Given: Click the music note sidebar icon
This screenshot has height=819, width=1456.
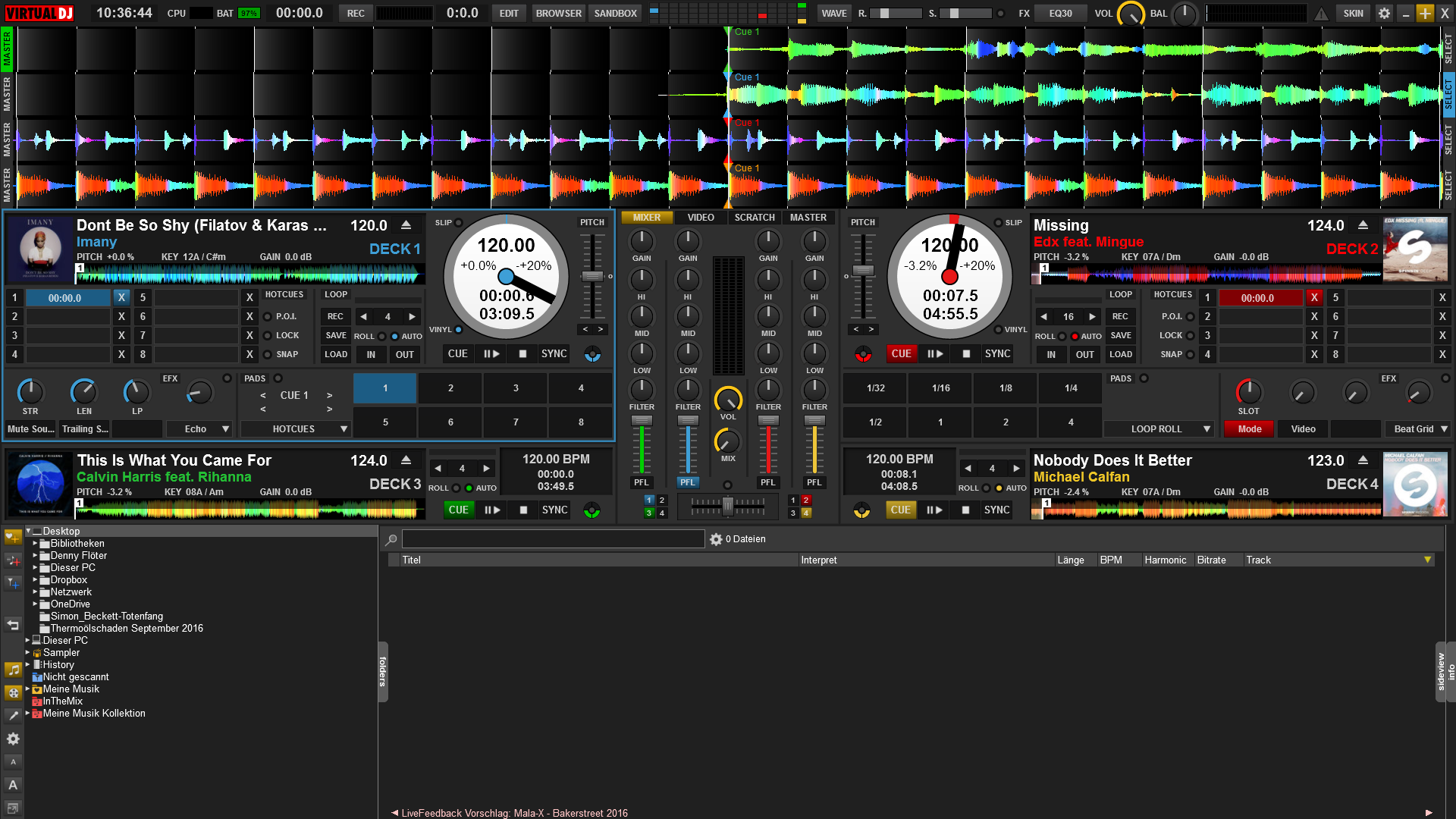Looking at the screenshot, I should 13,670.
